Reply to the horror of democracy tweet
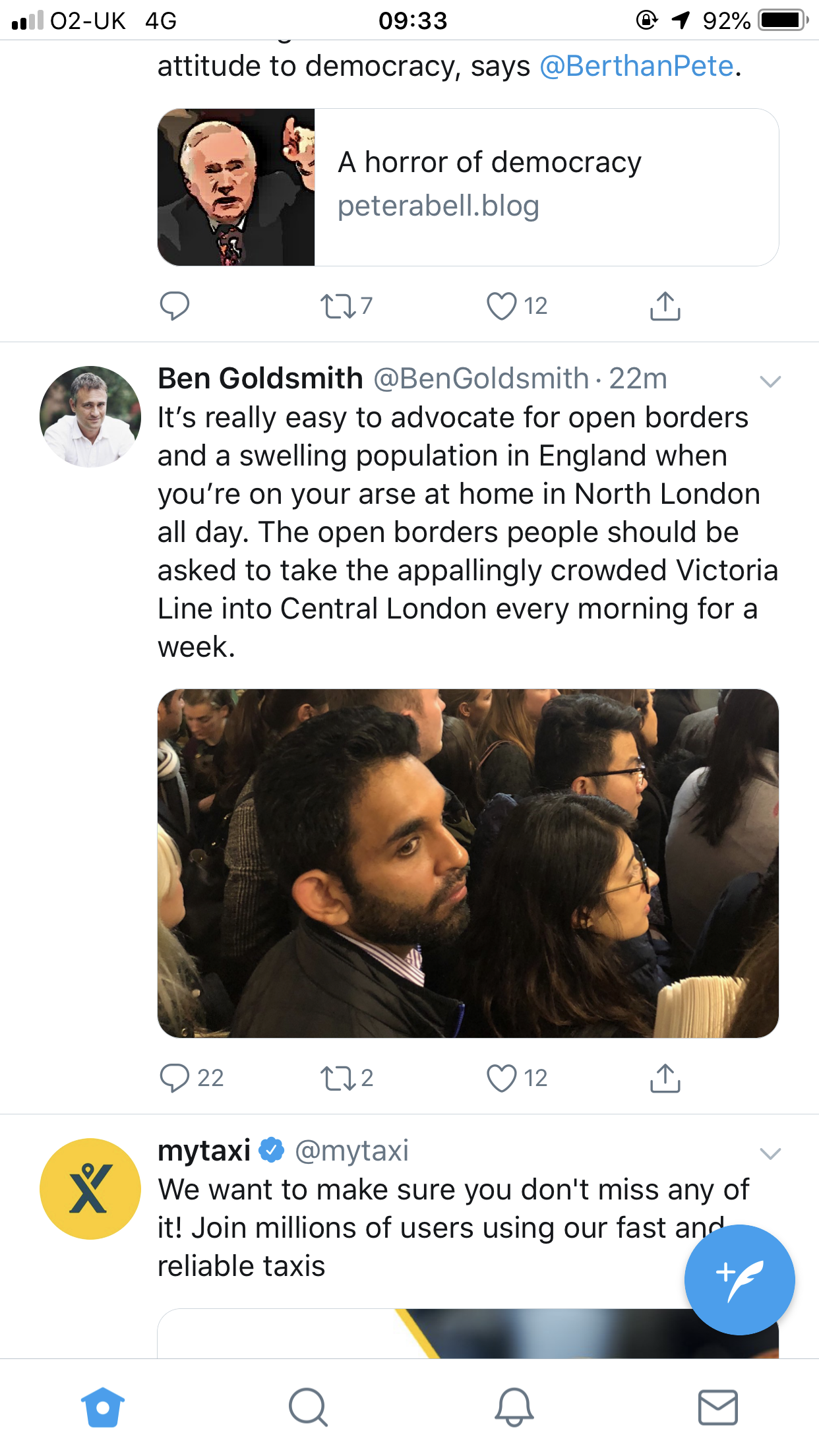Image resolution: width=819 pixels, height=1456 pixels. pos(175,306)
